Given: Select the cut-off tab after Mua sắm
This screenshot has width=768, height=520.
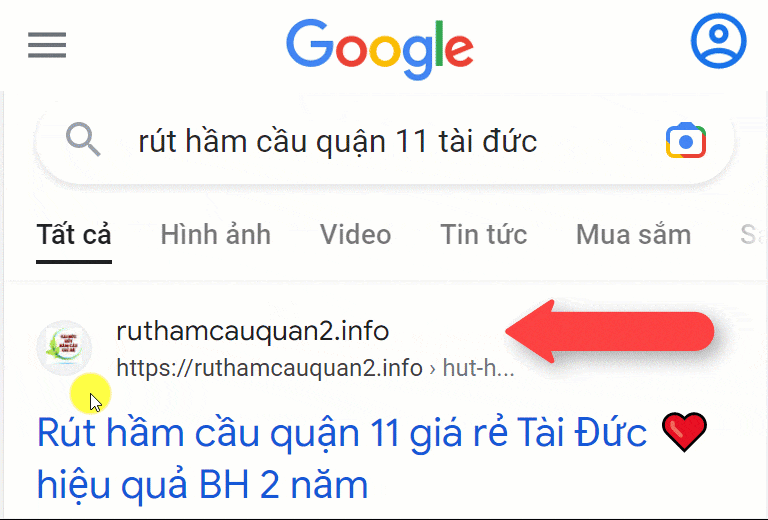Looking at the screenshot, I should pos(753,235).
